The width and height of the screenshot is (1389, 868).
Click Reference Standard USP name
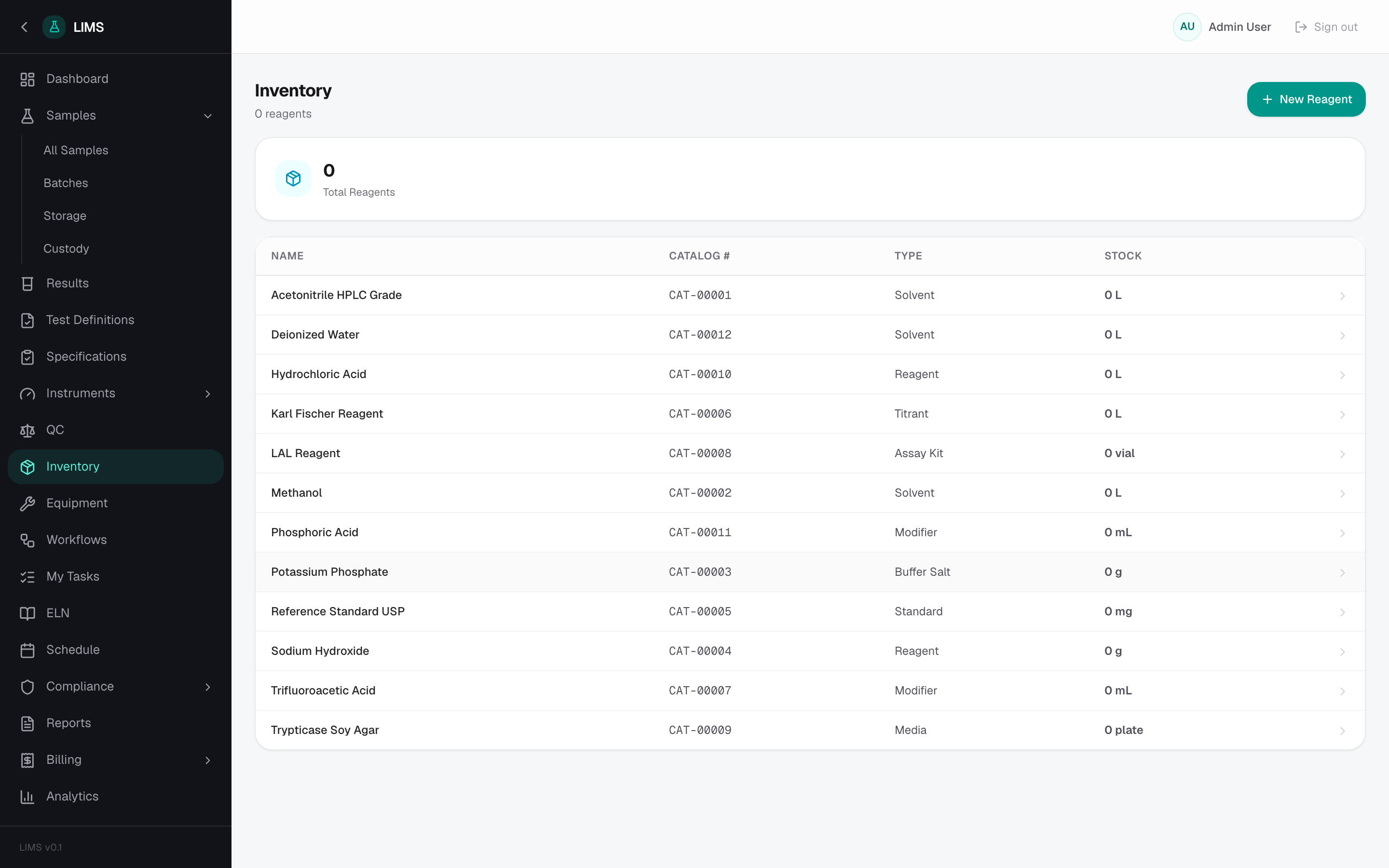point(338,612)
